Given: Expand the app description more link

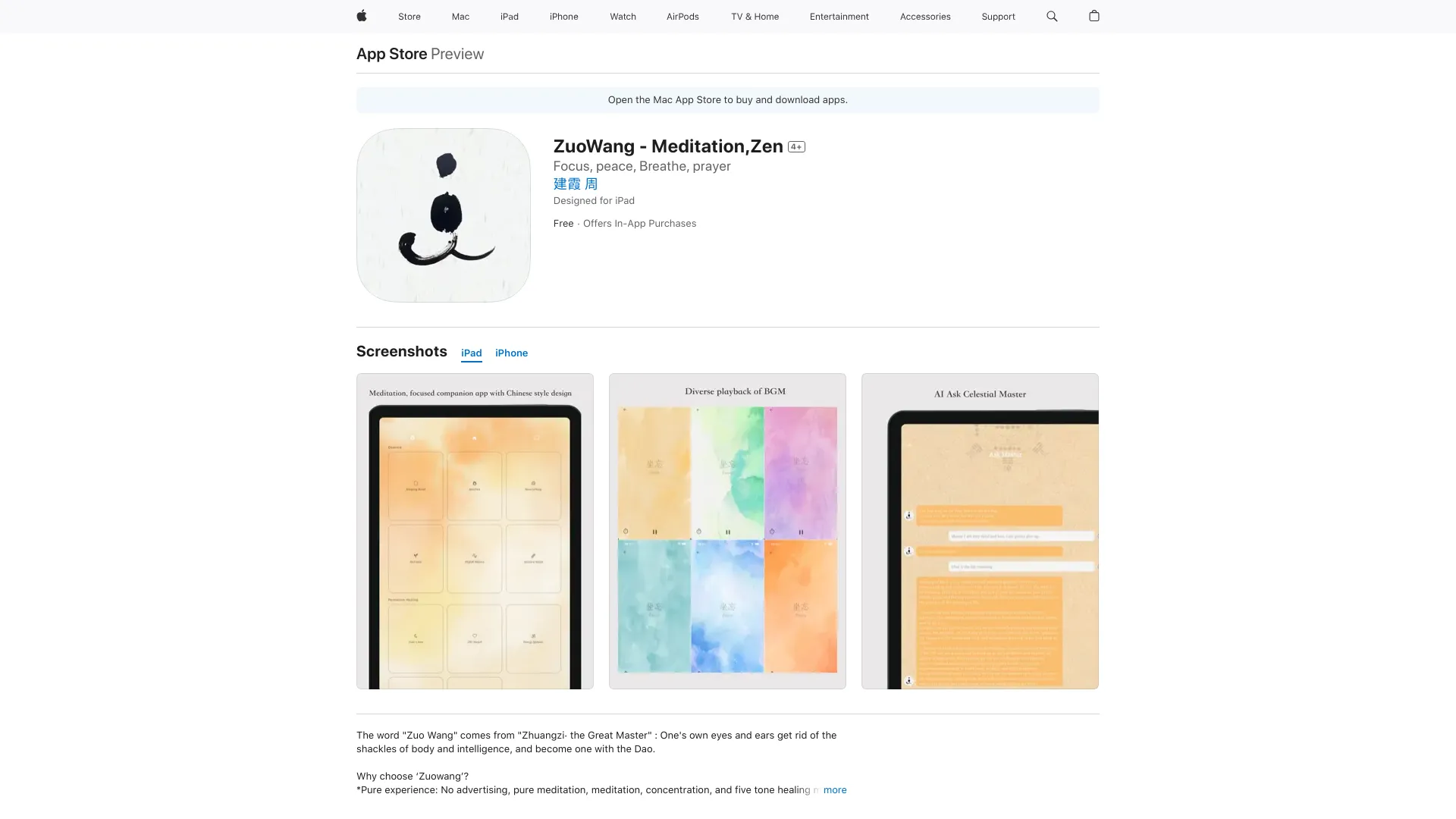Looking at the screenshot, I should (834, 790).
